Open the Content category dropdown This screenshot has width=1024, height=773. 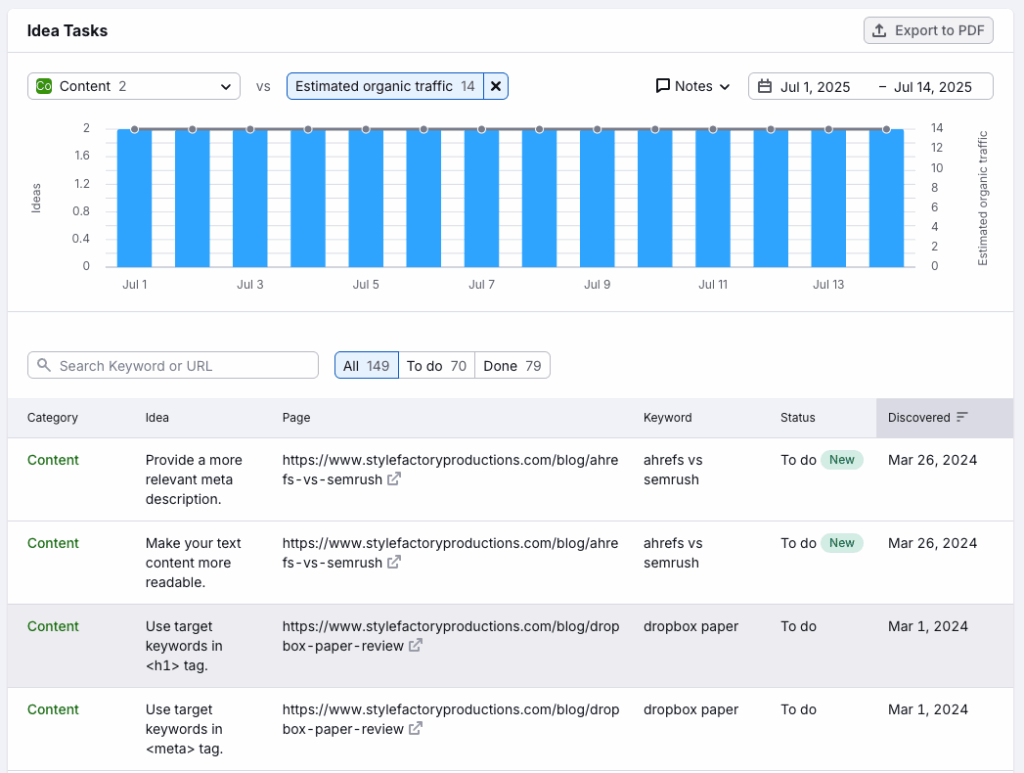tap(134, 86)
